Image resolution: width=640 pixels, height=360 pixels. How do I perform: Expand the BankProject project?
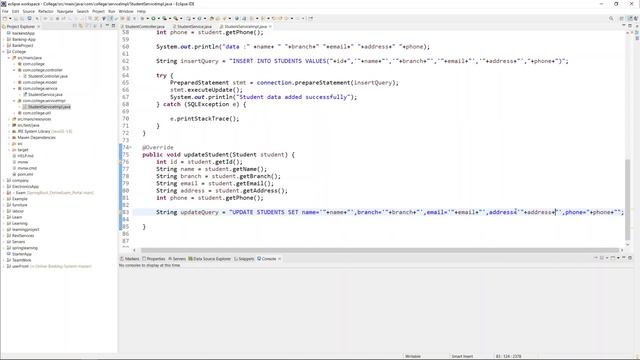4,46
